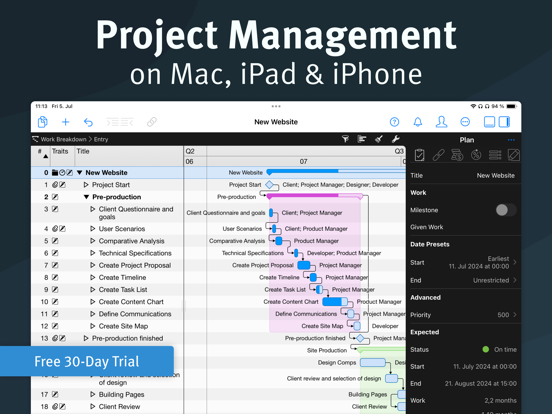552x414 pixels.
Task: Click the outdent/indent icon in toolbar
Action: (120, 122)
